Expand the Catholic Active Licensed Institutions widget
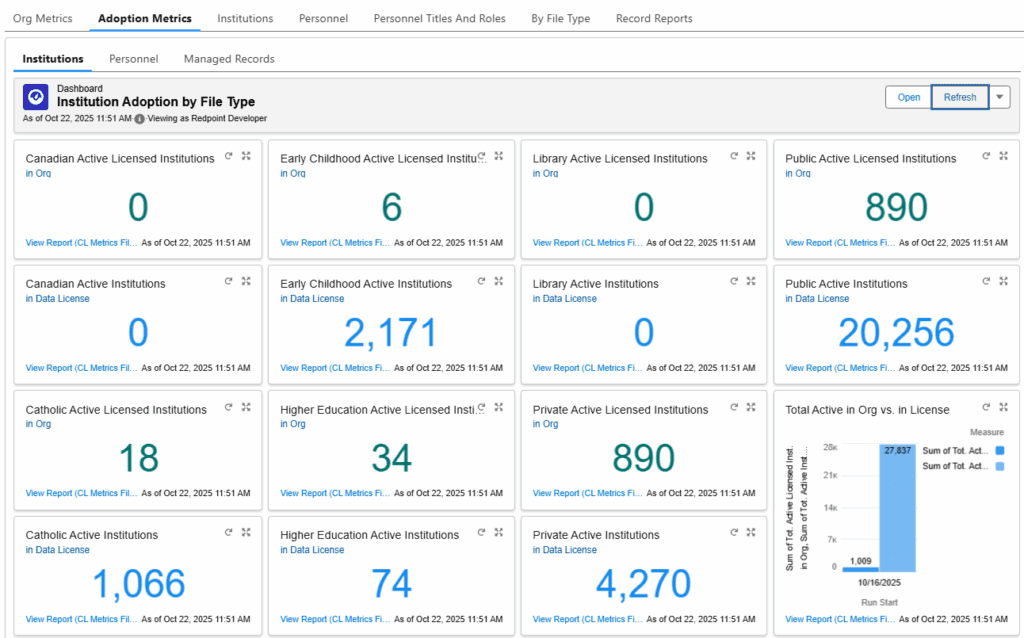Image resolution: width=1024 pixels, height=638 pixels. tap(247, 407)
